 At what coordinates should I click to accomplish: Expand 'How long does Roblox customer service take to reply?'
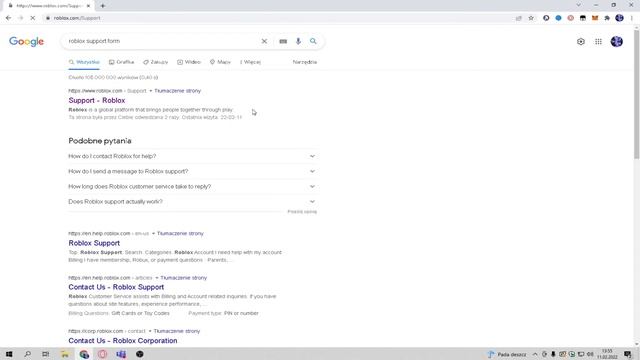tap(192, 187)
